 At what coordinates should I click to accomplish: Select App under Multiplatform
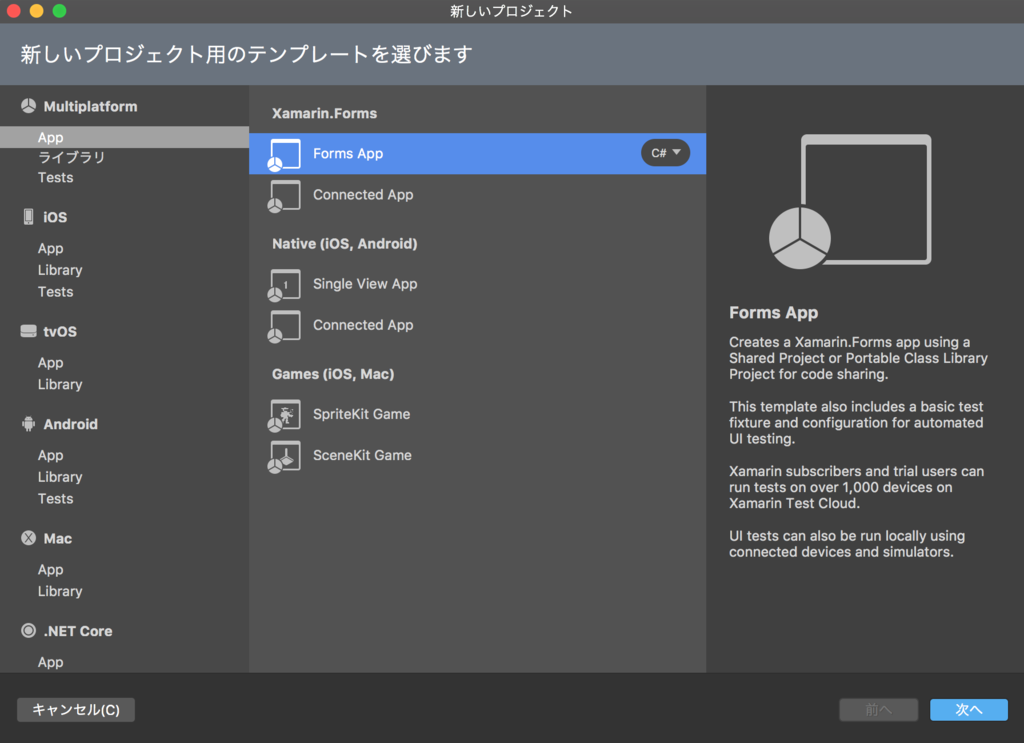point(124,137)
